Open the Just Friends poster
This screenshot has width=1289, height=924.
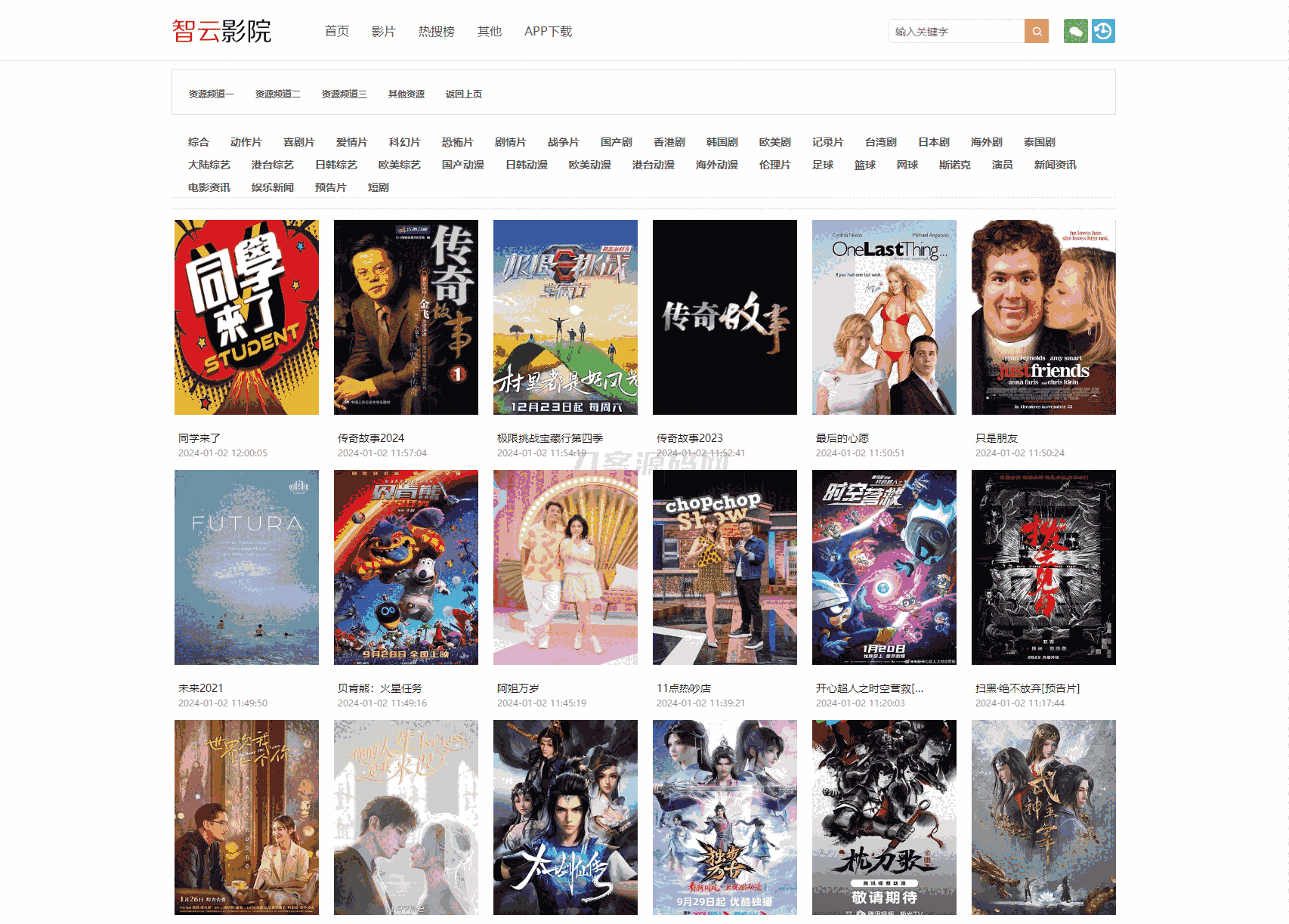[x=1043, y=317]
